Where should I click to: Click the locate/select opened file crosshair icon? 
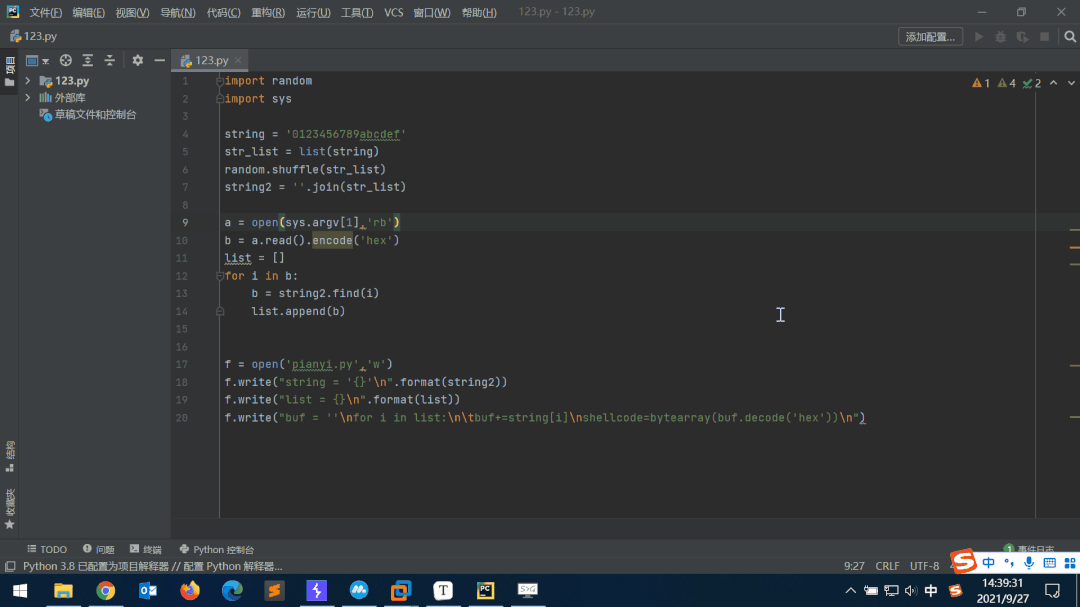pos(66,60)
